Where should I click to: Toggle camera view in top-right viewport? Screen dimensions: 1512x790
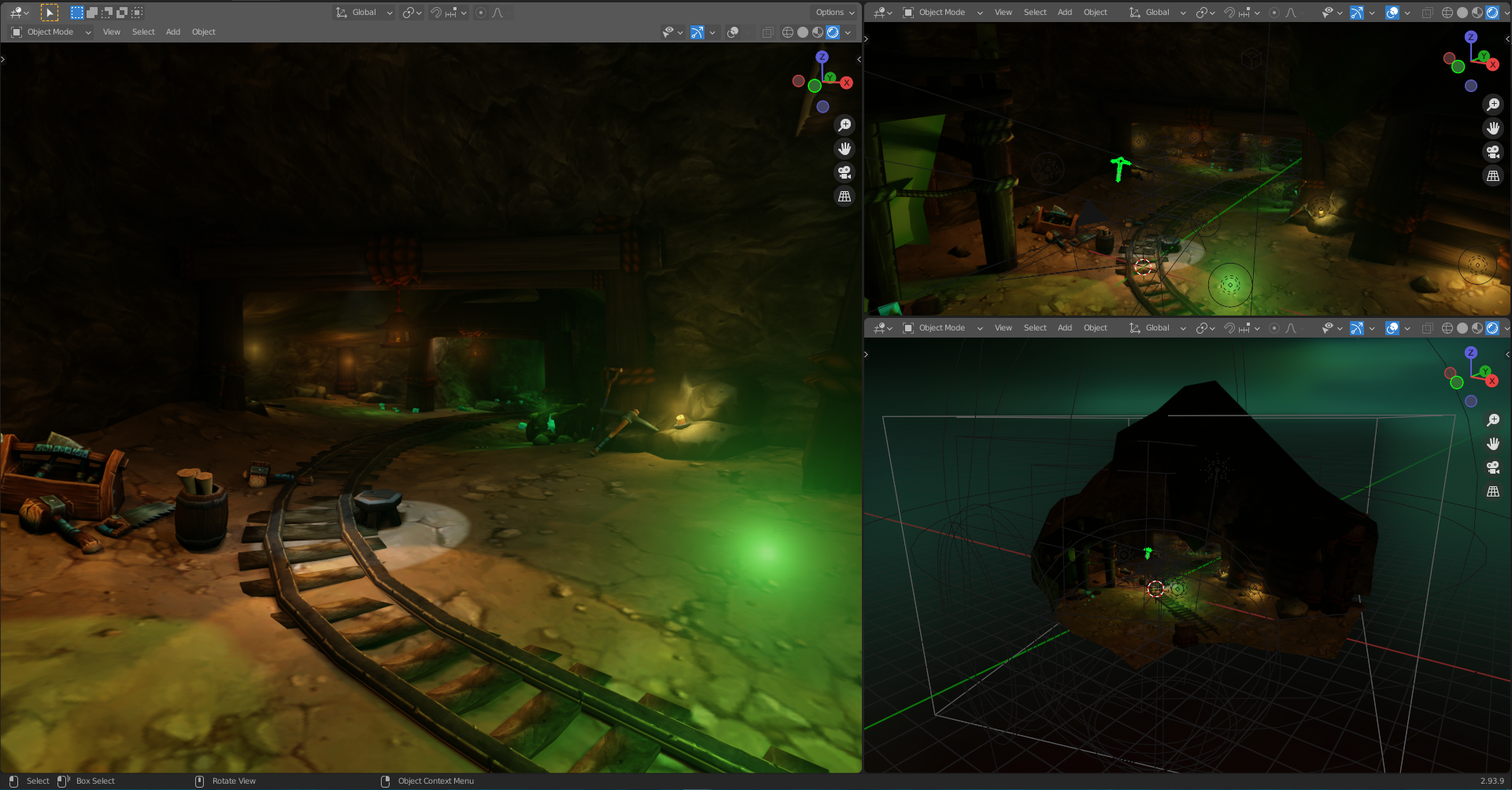[1493, 152]
